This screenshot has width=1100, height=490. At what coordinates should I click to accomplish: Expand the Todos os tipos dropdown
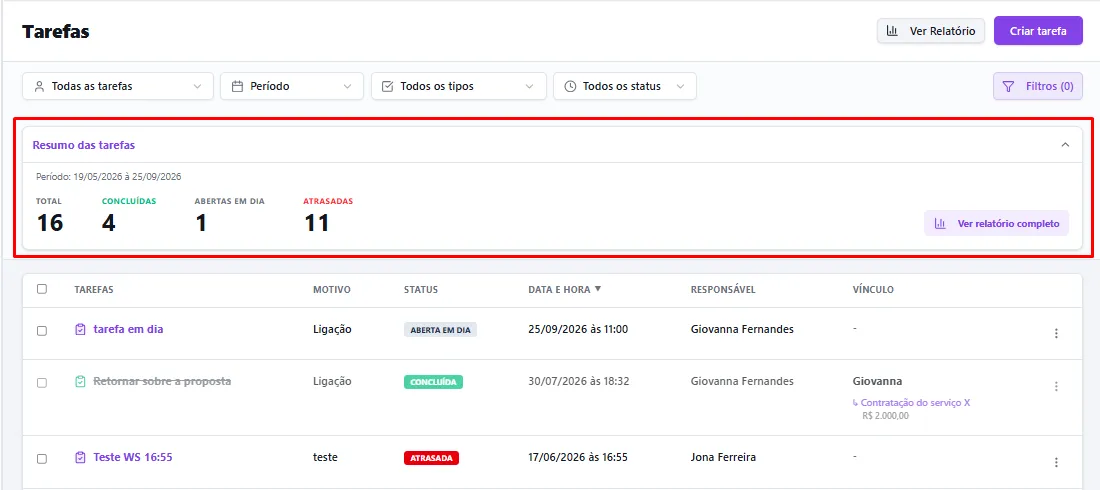pos(459,86)
